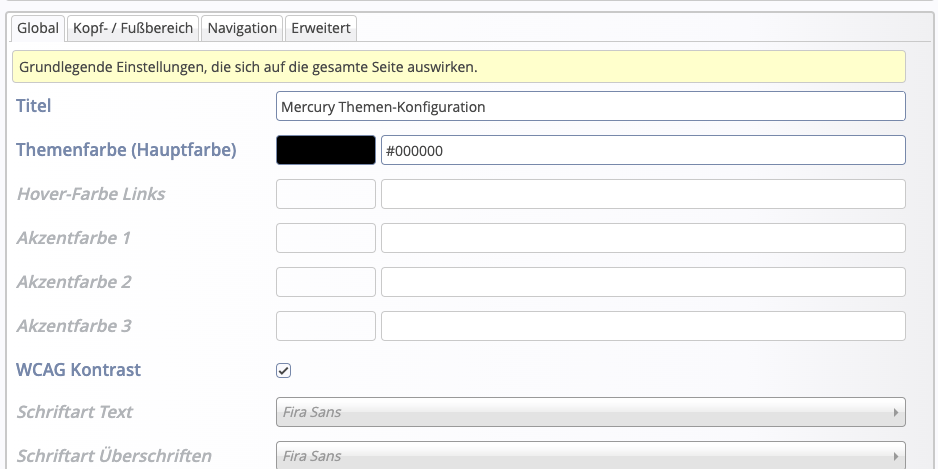Open the Akzentfarbe 1 color swatch
This screenshot has height=469, width=938.
coord(325,238)
